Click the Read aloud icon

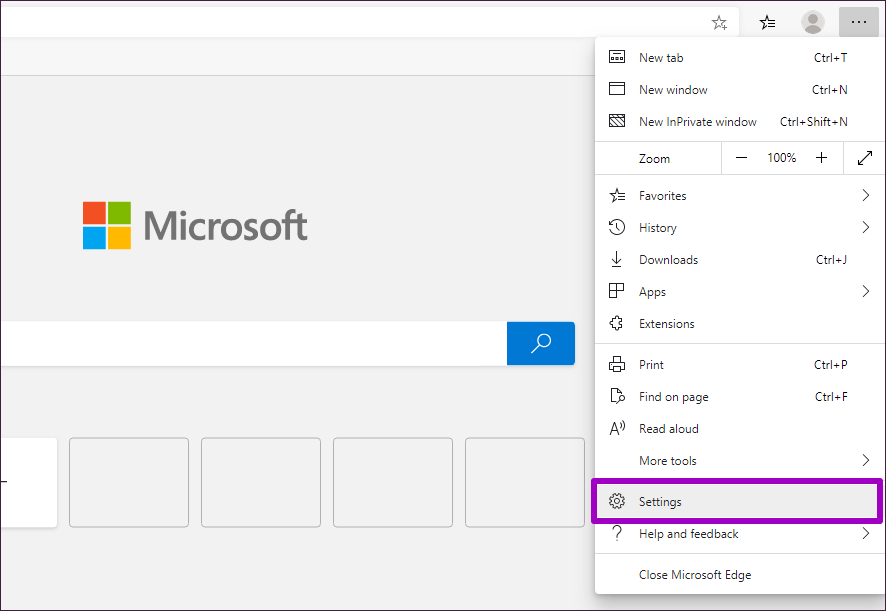tap(617, 428)
